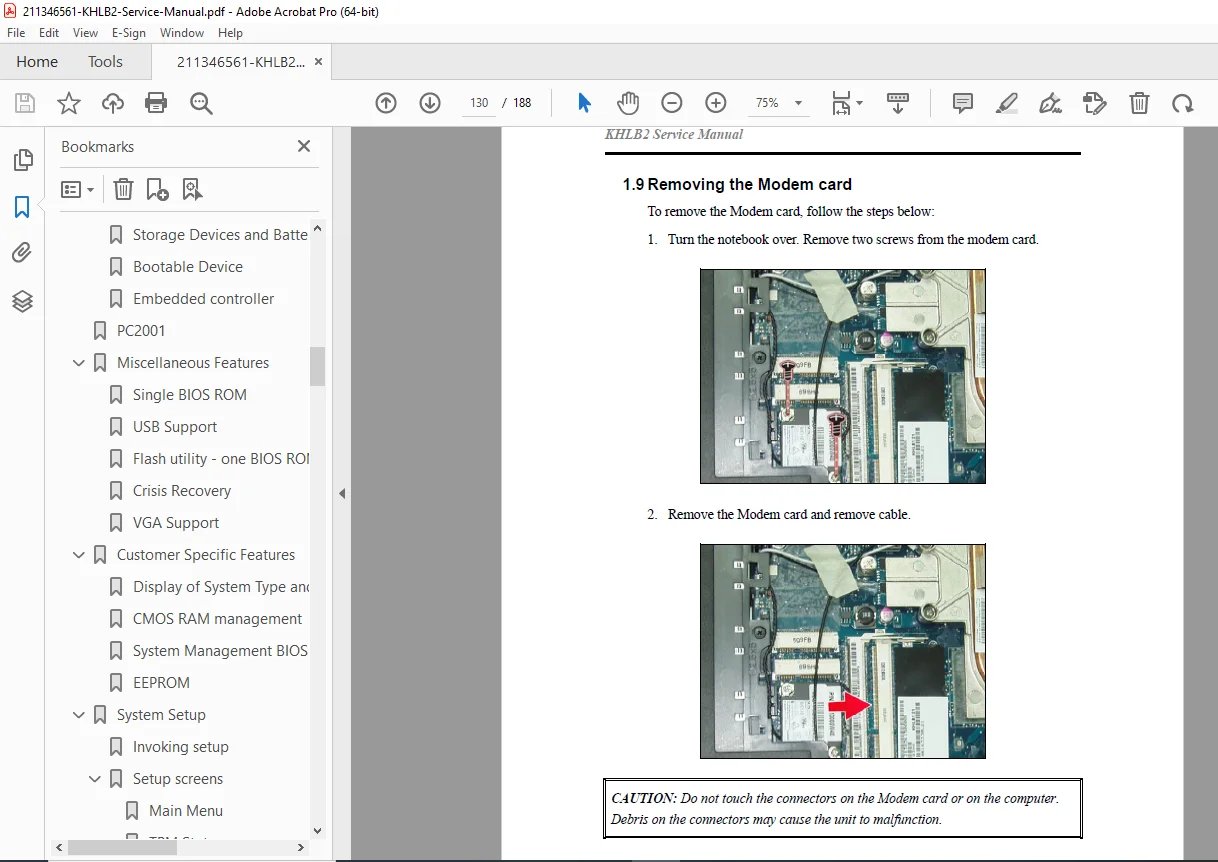Select the Main Menu bookmark
Screen dimensions: 1218x862
coord(186,811)
